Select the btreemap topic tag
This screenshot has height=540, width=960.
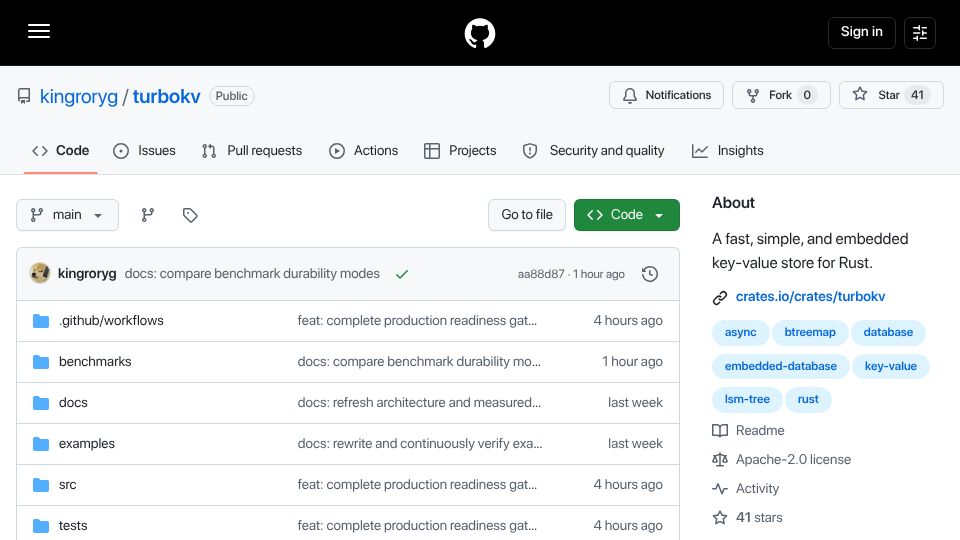click(x=809, y=332)
